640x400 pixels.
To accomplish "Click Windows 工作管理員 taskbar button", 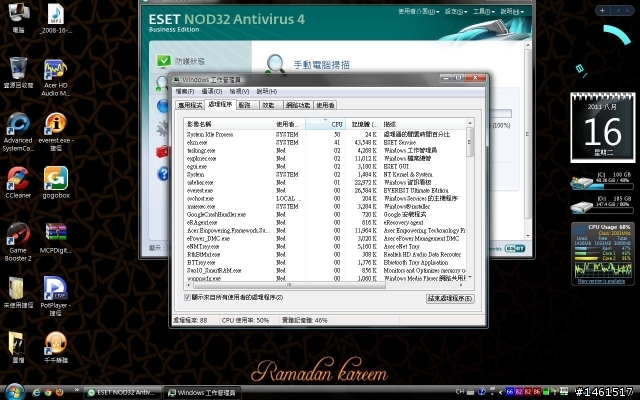I will pos(202,393).
